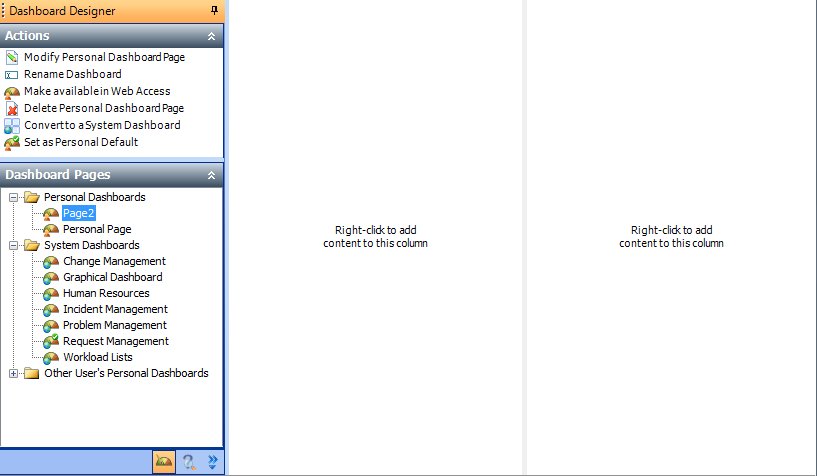The width and height of the screenshot is (817, 476).
Task: Click the Request Management default dashboard icon
Action: click(51, 341)
